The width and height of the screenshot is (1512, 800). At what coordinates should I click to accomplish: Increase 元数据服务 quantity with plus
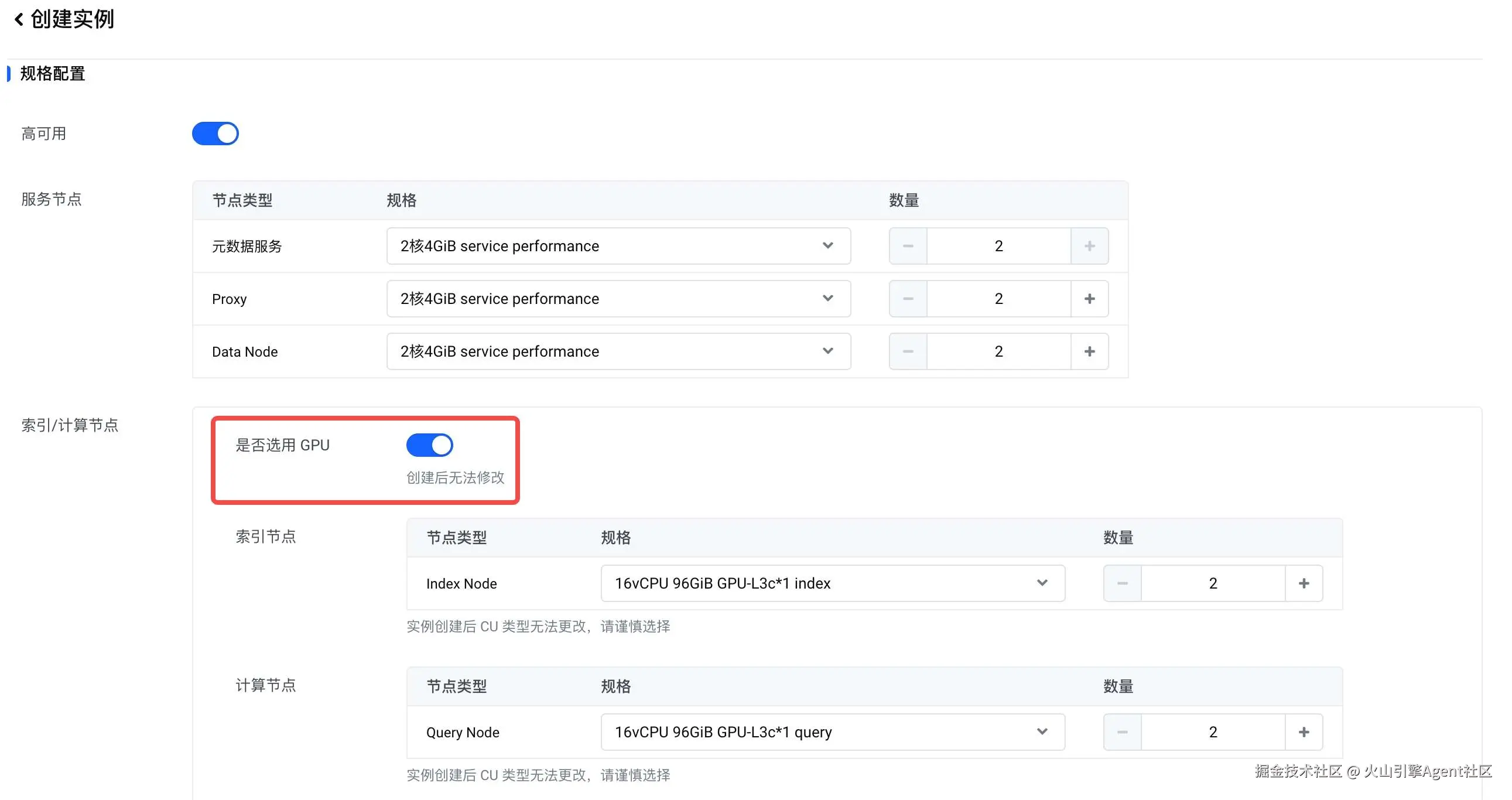tap(1089, 246)
